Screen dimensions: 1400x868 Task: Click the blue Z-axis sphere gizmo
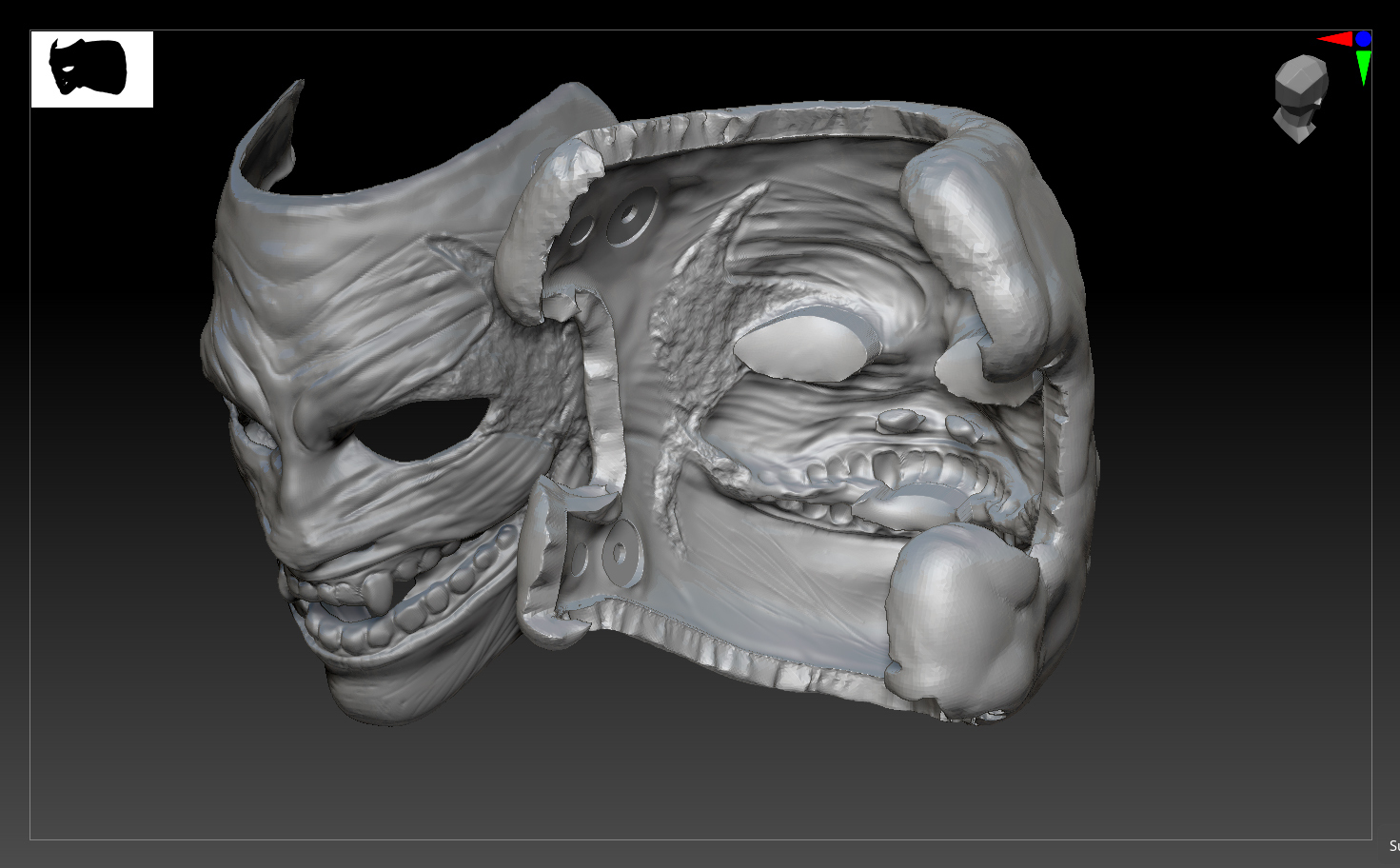click(x=1363, y=39)
